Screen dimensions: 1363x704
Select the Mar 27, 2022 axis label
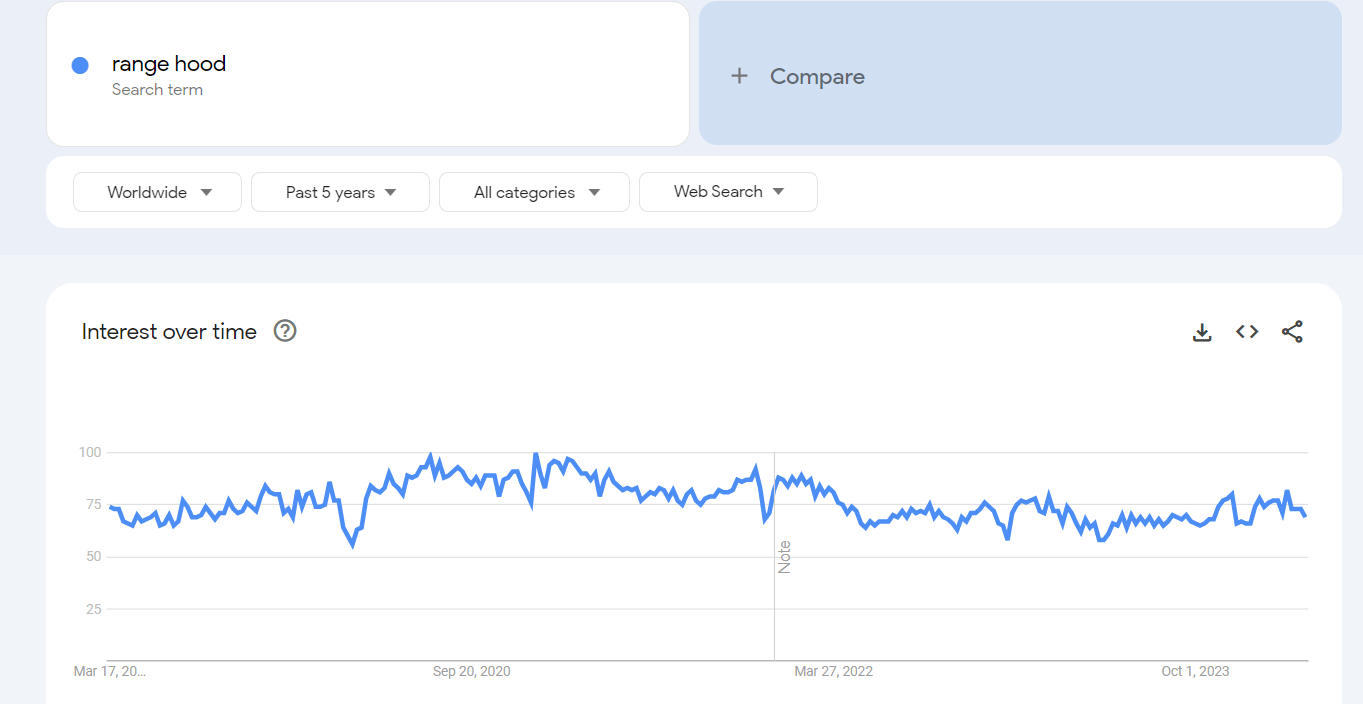pyautogui.click(x=833, y=671)
